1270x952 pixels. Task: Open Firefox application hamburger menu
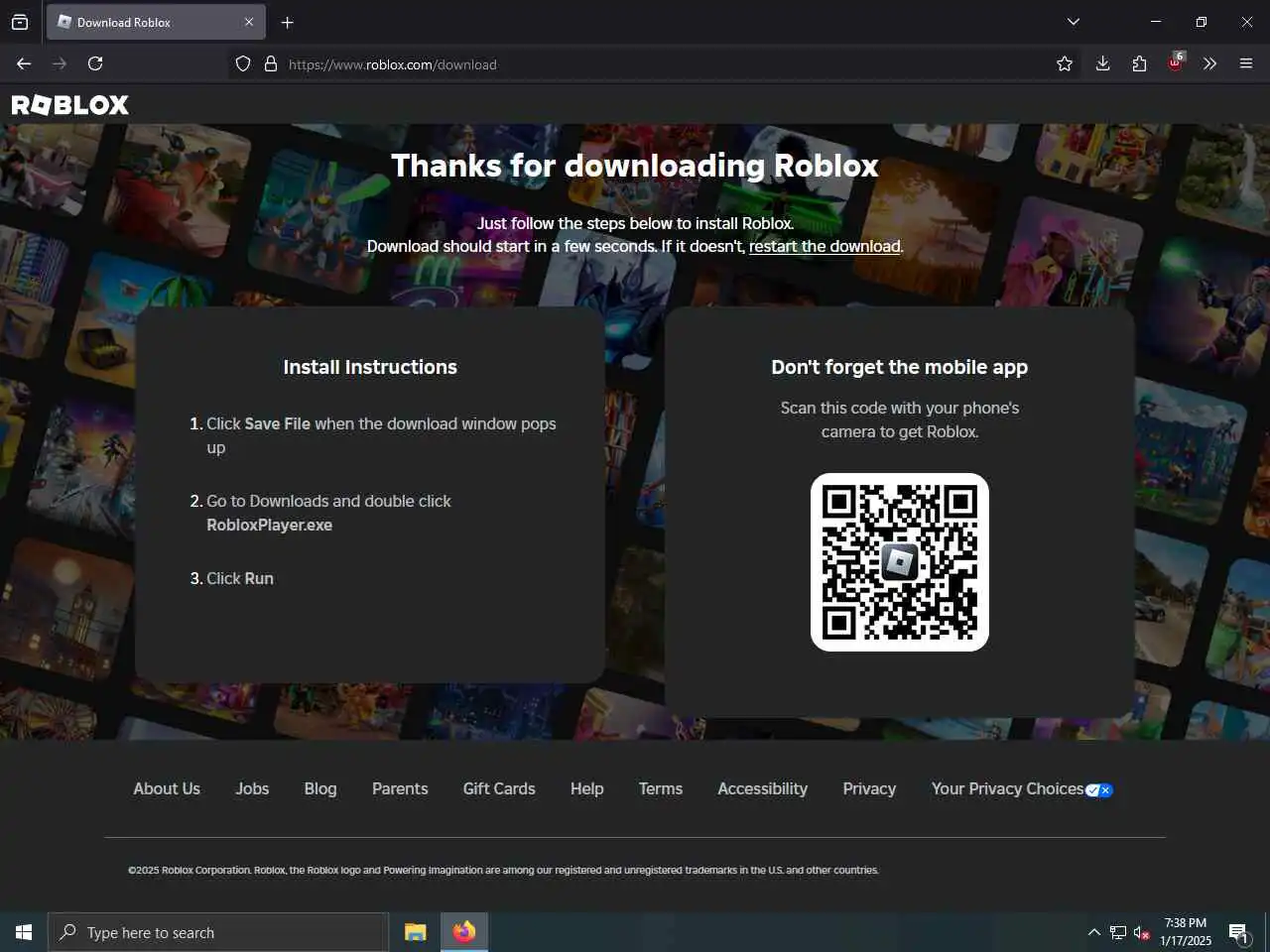point(1246,63)
